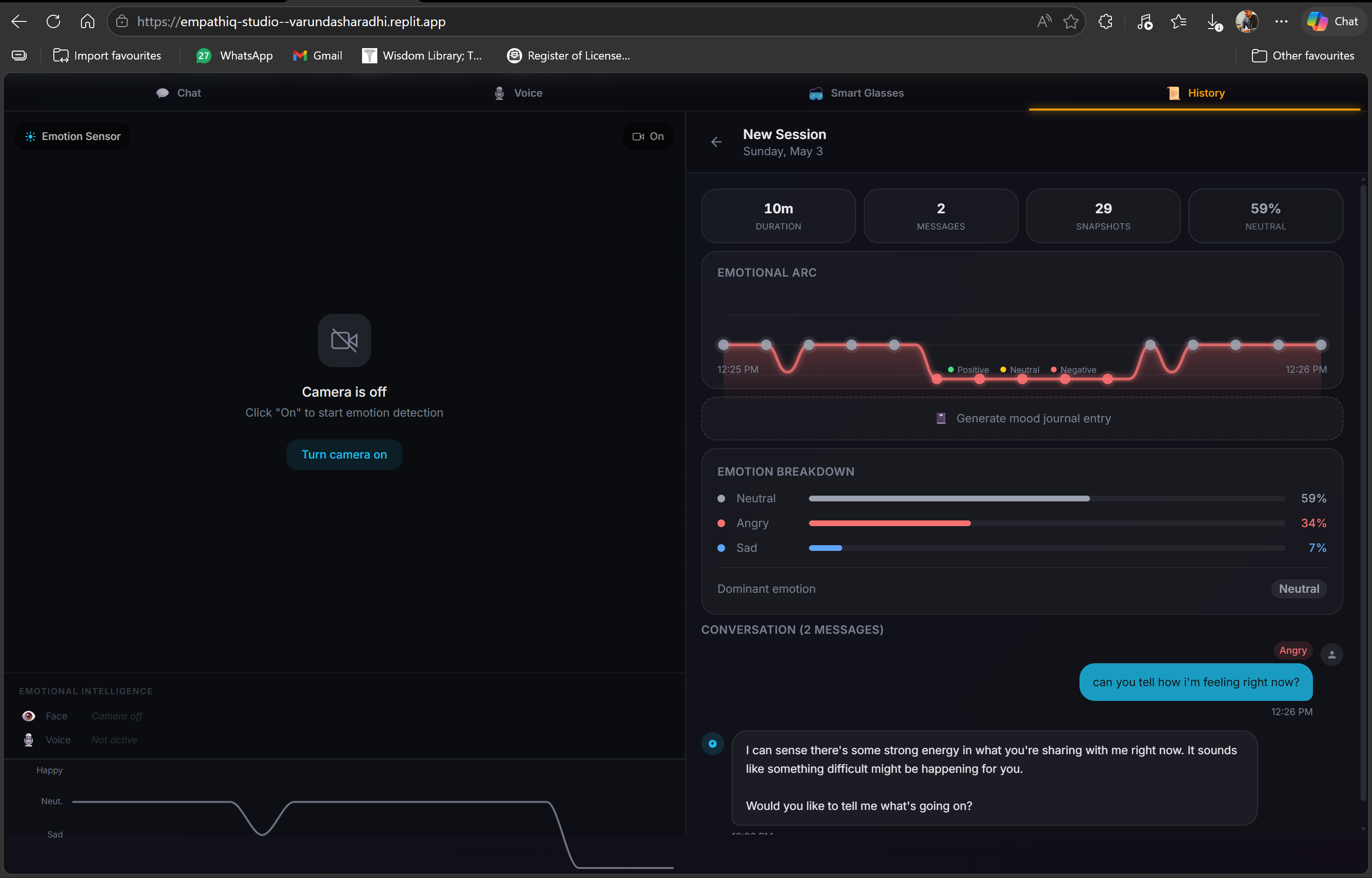Go back from New Session detail
This screenshot has width=1372, height=878.
coord(716,142)
